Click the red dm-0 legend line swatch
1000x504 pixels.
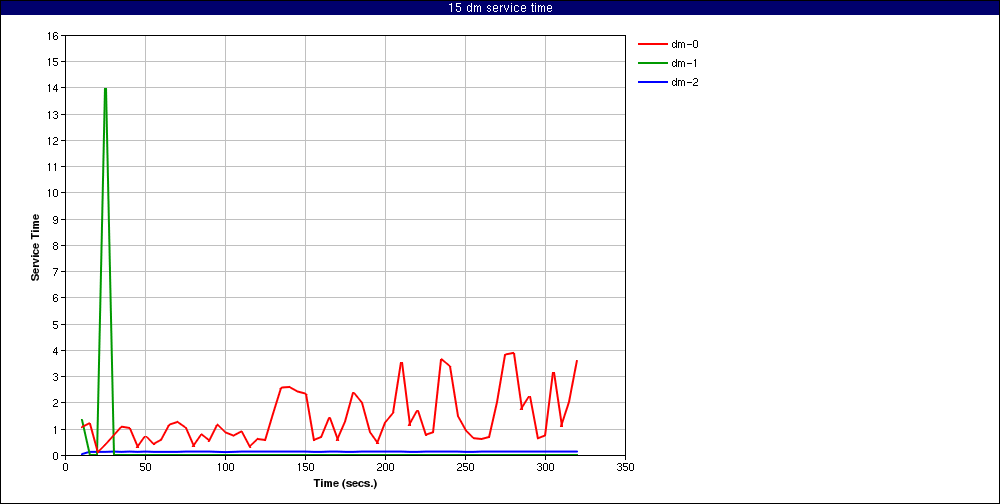click(x=652, y=44)
